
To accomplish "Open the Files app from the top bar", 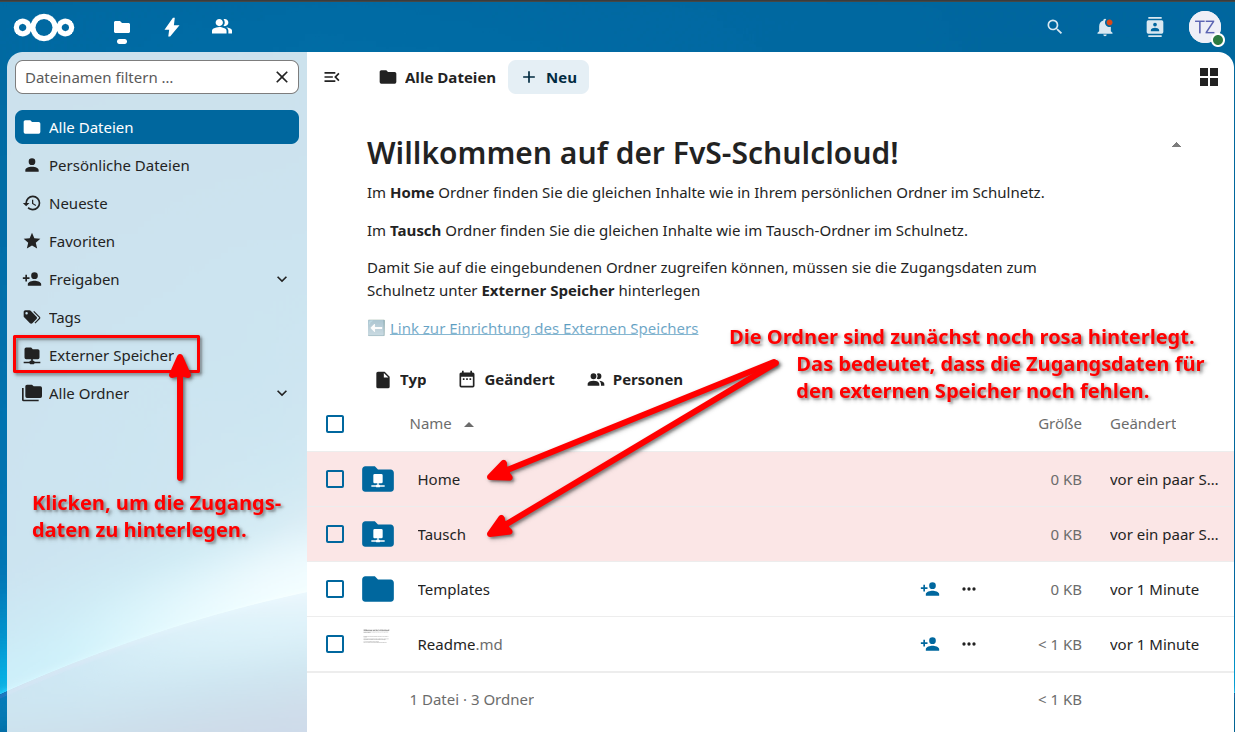I will coord(121,27).
